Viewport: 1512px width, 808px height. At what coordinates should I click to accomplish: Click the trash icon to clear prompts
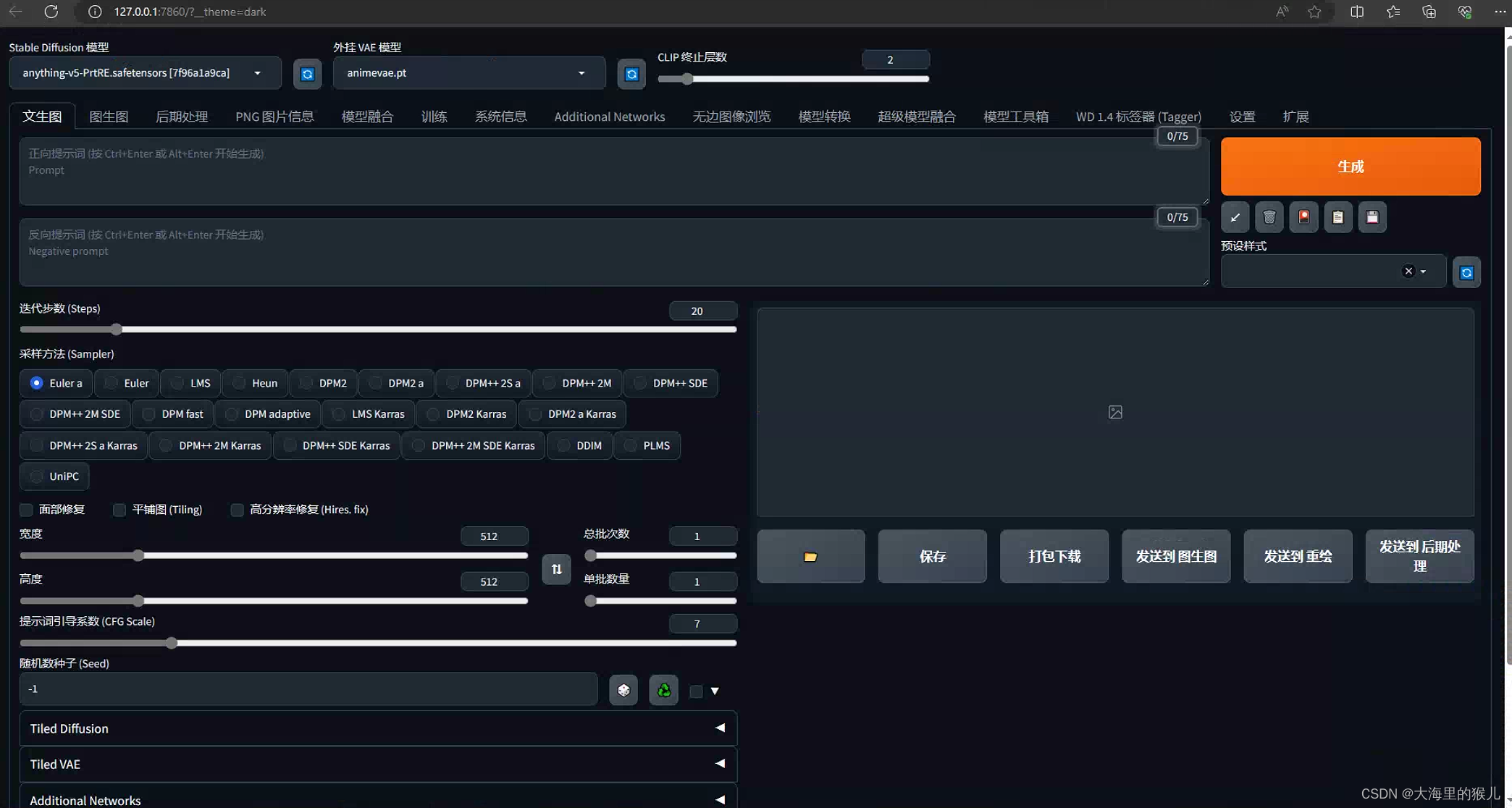[x=1269, y=217]
